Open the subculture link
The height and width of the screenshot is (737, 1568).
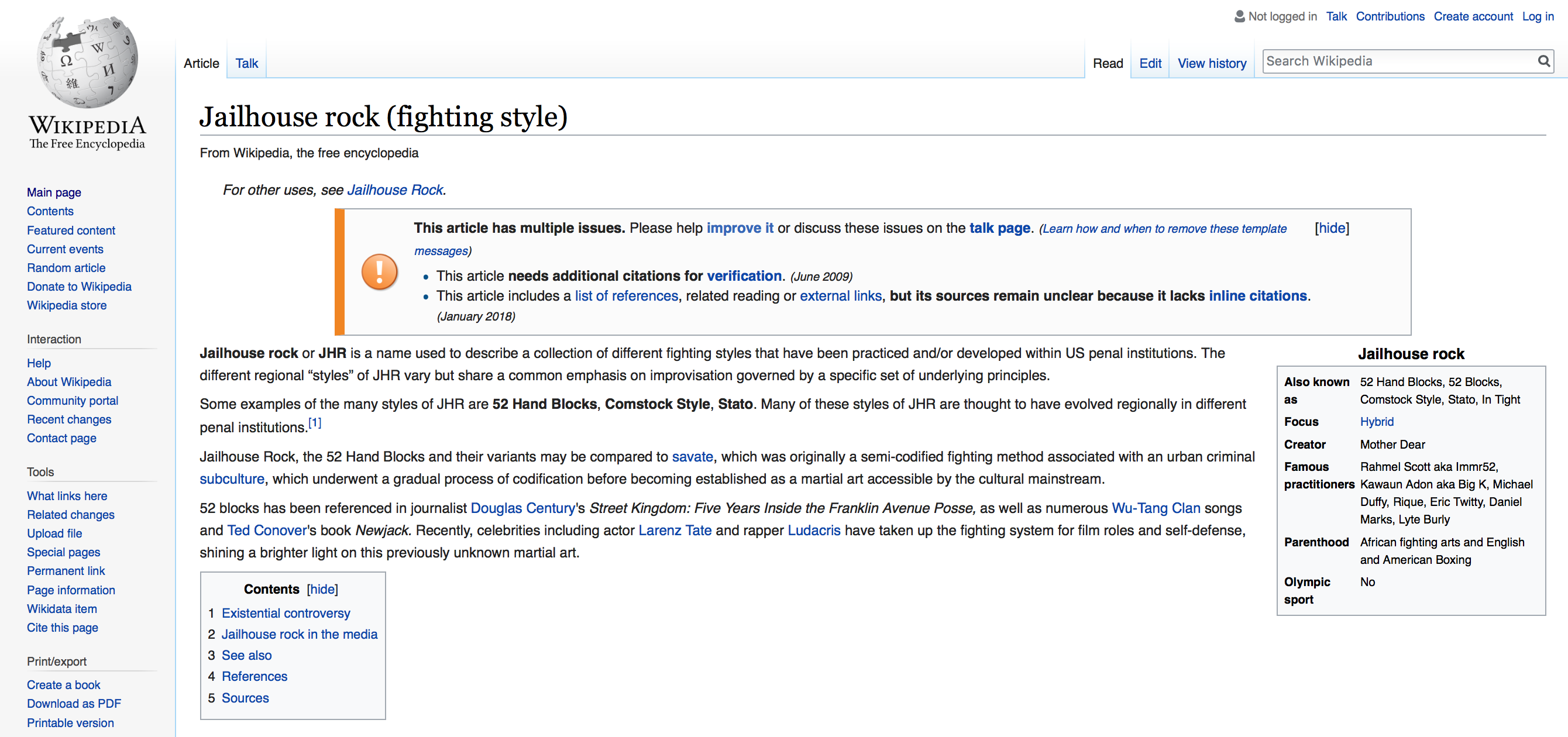click(232, 479)
